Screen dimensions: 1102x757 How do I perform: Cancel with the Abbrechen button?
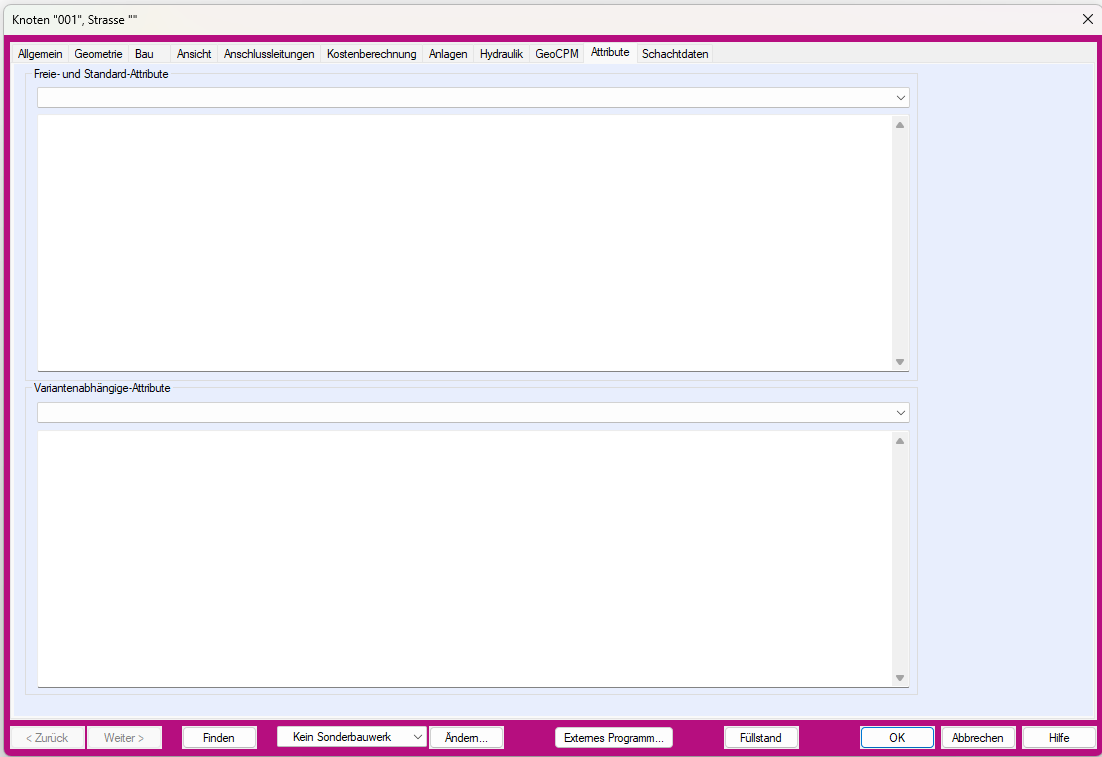[x=977, y=738]
